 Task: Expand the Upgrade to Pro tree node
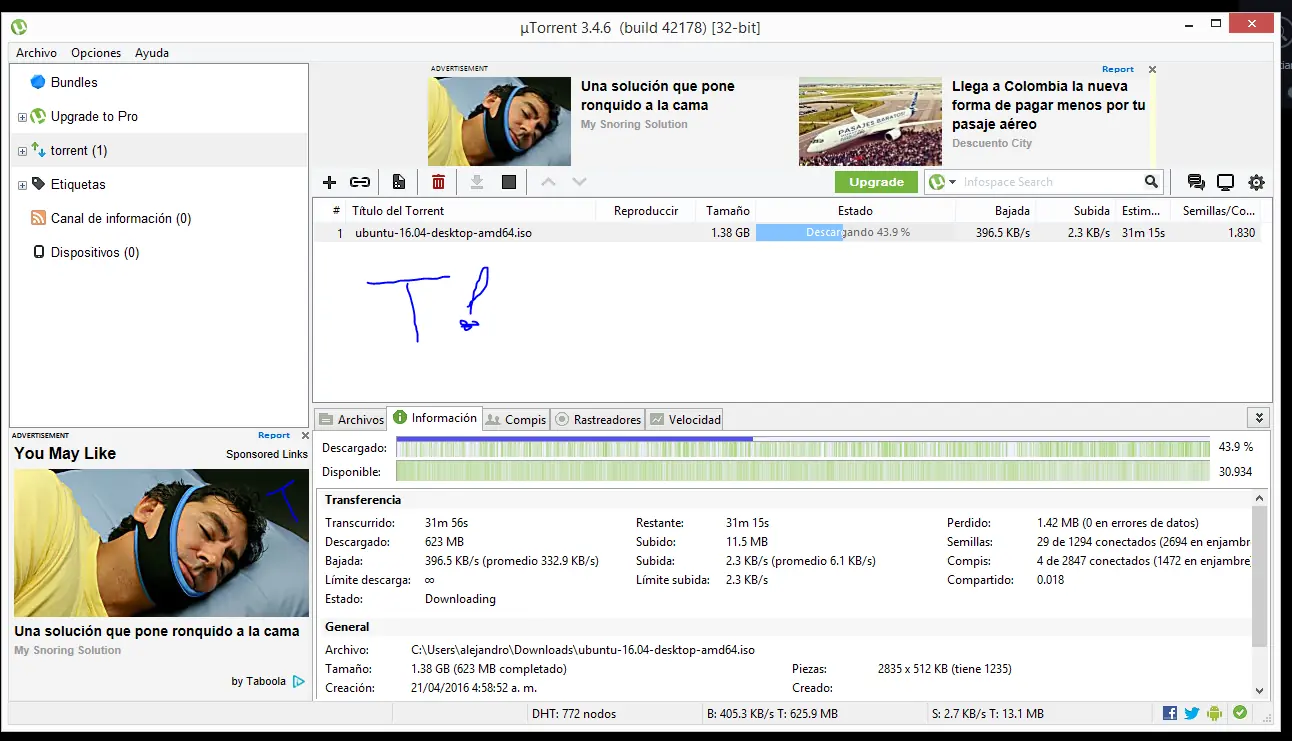click(22, 117)
